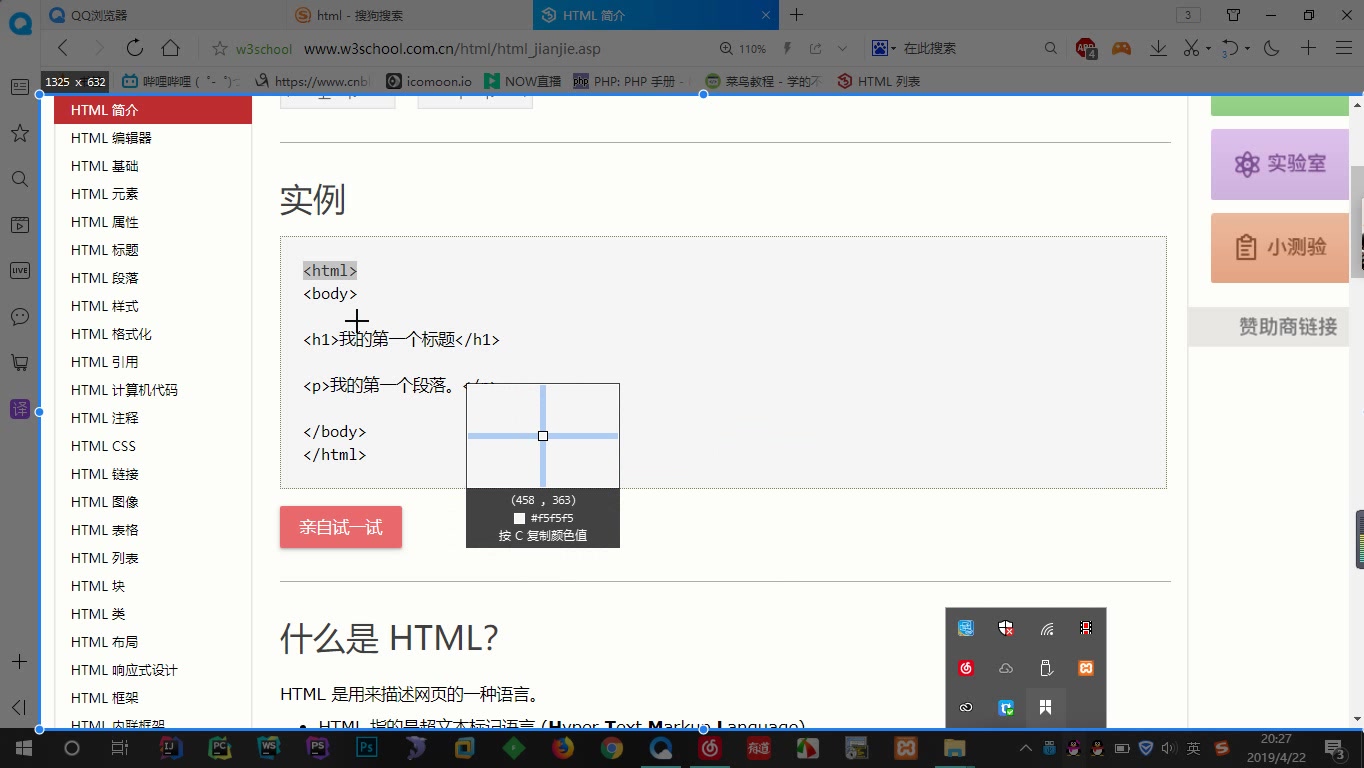Click the 亲自试一试 button
The image size is (1364, 768).
point(341,527)
